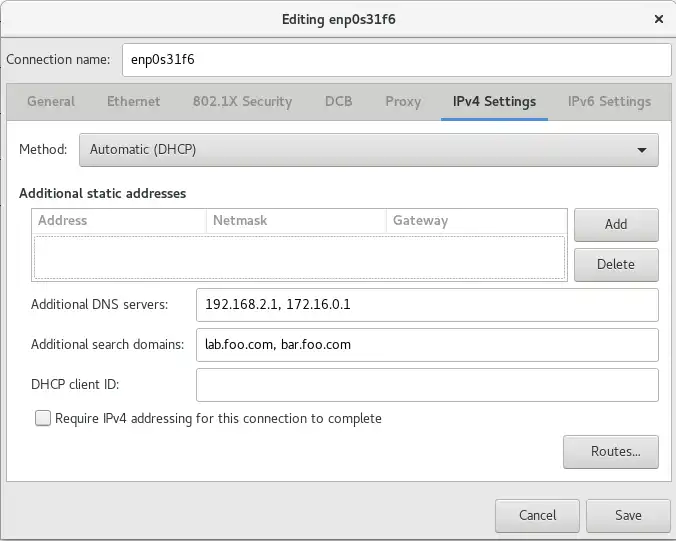Viewport: 676px width, 541px height.
Task: Focus the Additional DNS servers field
Action: coord(427,304)
